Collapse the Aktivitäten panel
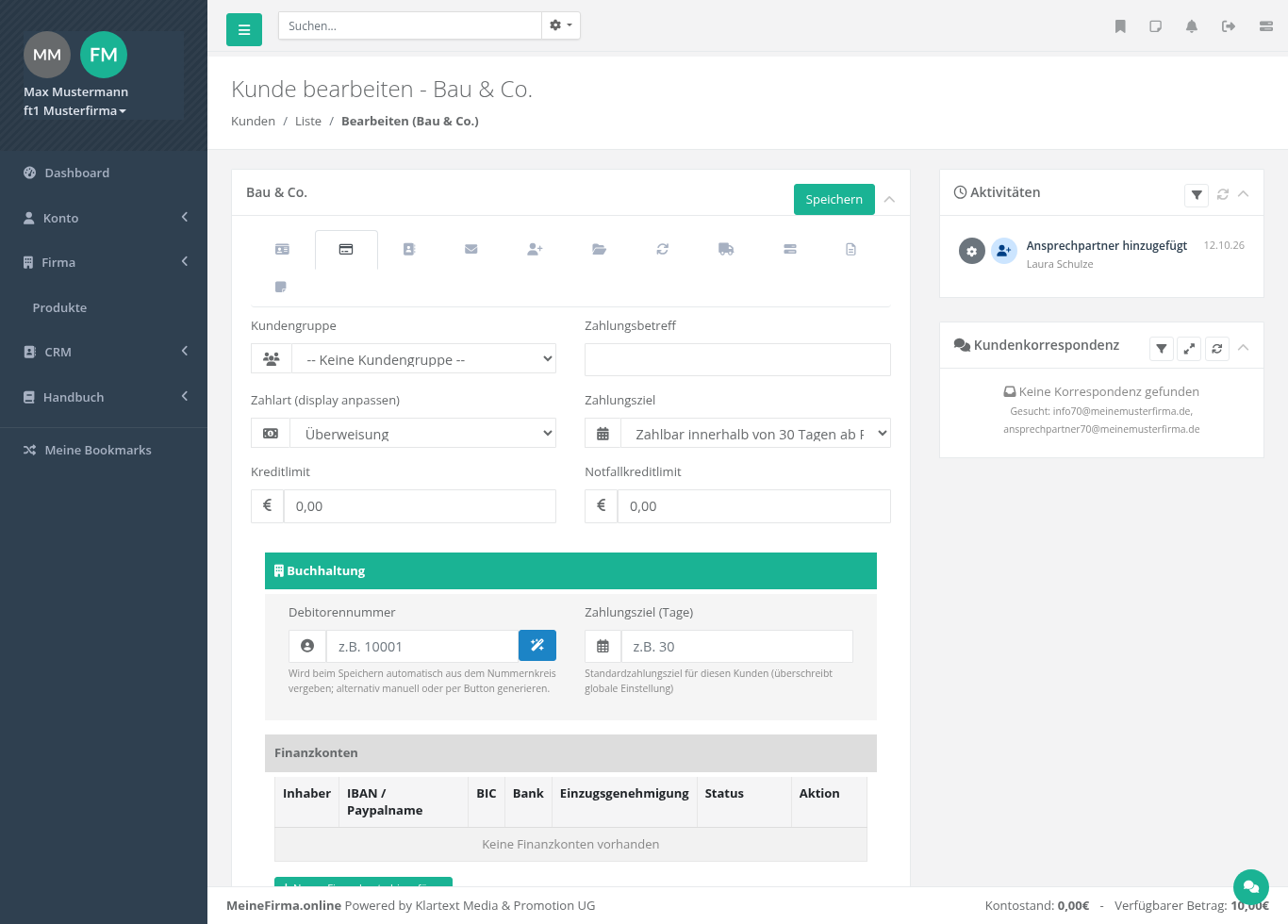1288x924 pixels. point(1244,193)
